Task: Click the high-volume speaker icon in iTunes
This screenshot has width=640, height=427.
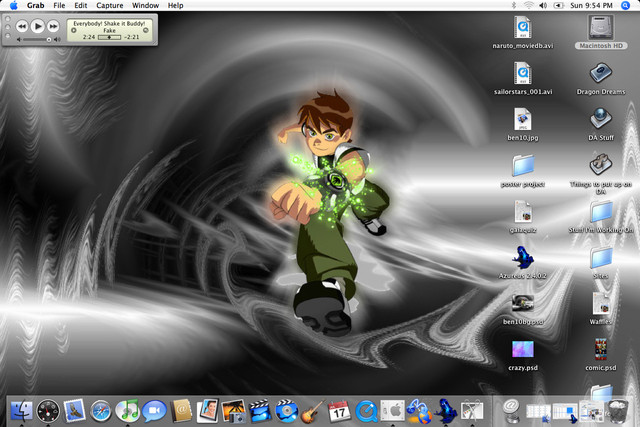Action: point(57,40)
